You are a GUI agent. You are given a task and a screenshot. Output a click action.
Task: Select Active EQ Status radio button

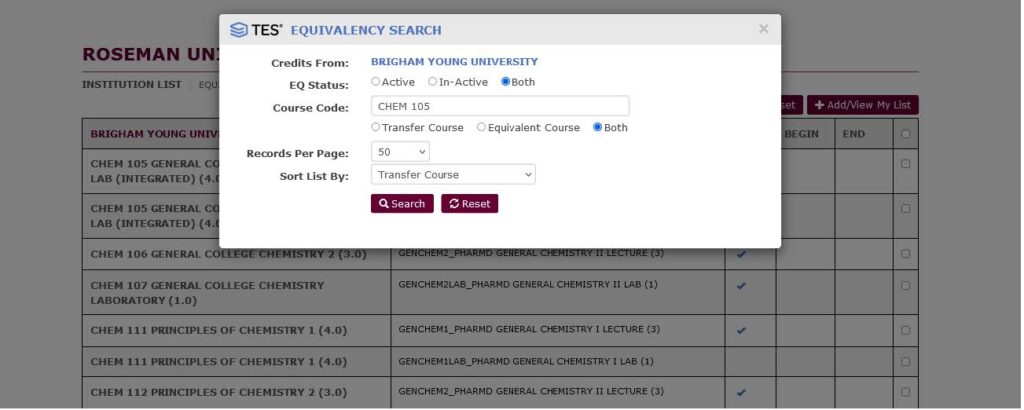point(376,82)
